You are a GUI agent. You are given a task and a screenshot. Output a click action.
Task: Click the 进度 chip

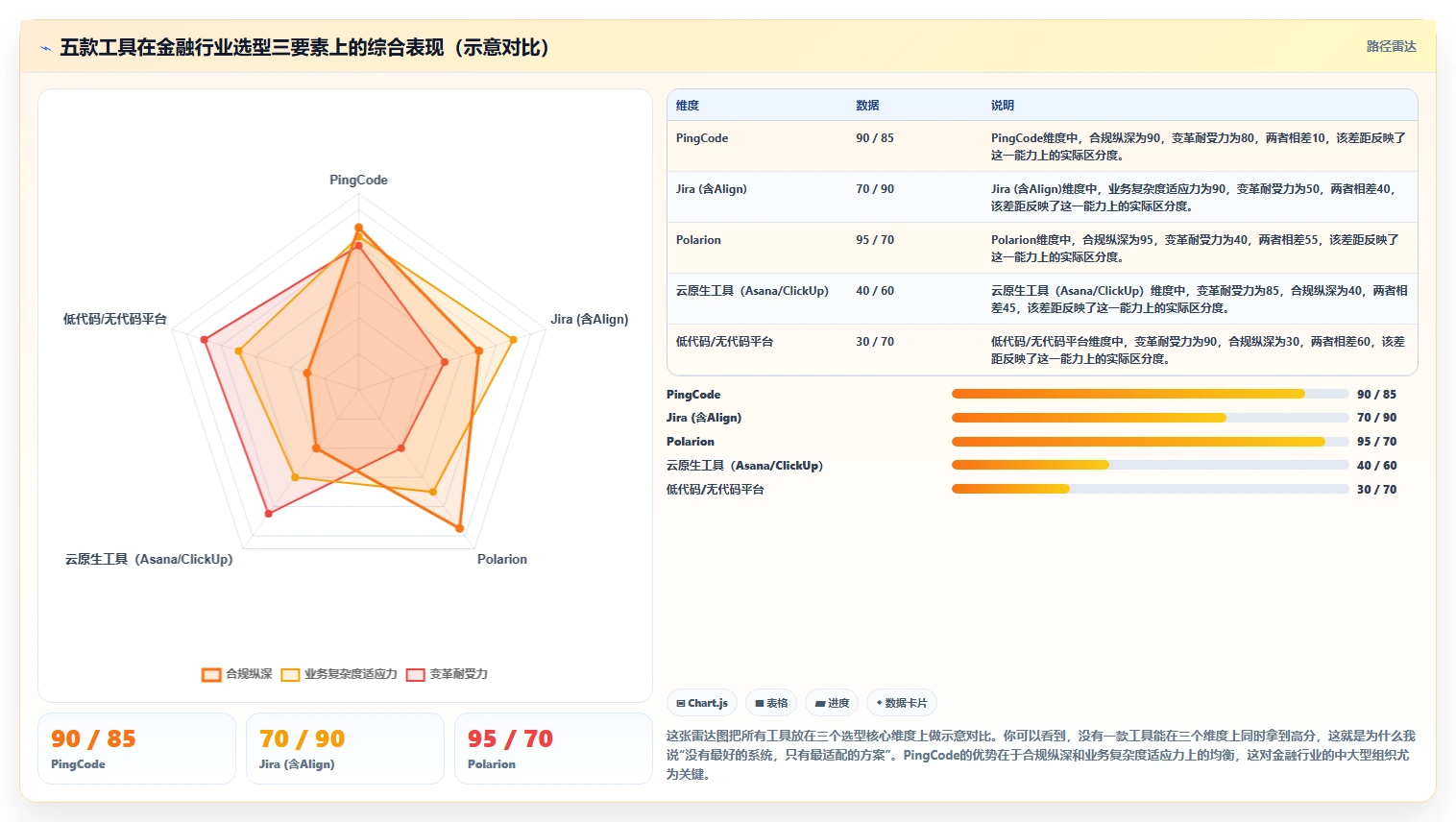pos(832,703)
